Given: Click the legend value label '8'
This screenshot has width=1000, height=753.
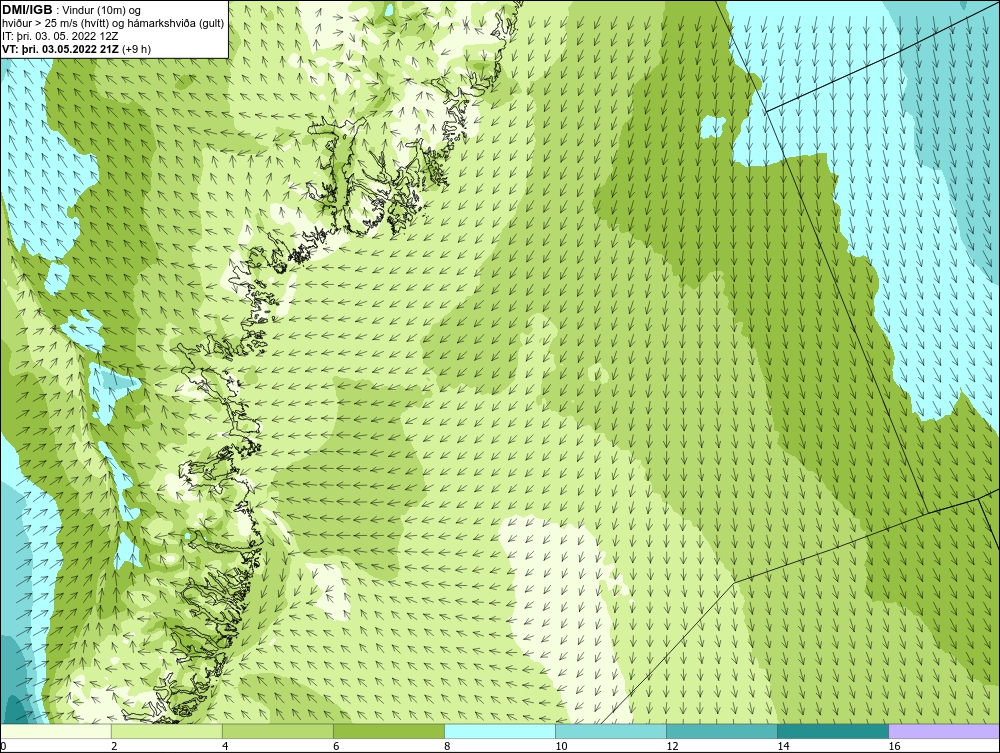Looking at the screenshot, I should pos(447,746).
